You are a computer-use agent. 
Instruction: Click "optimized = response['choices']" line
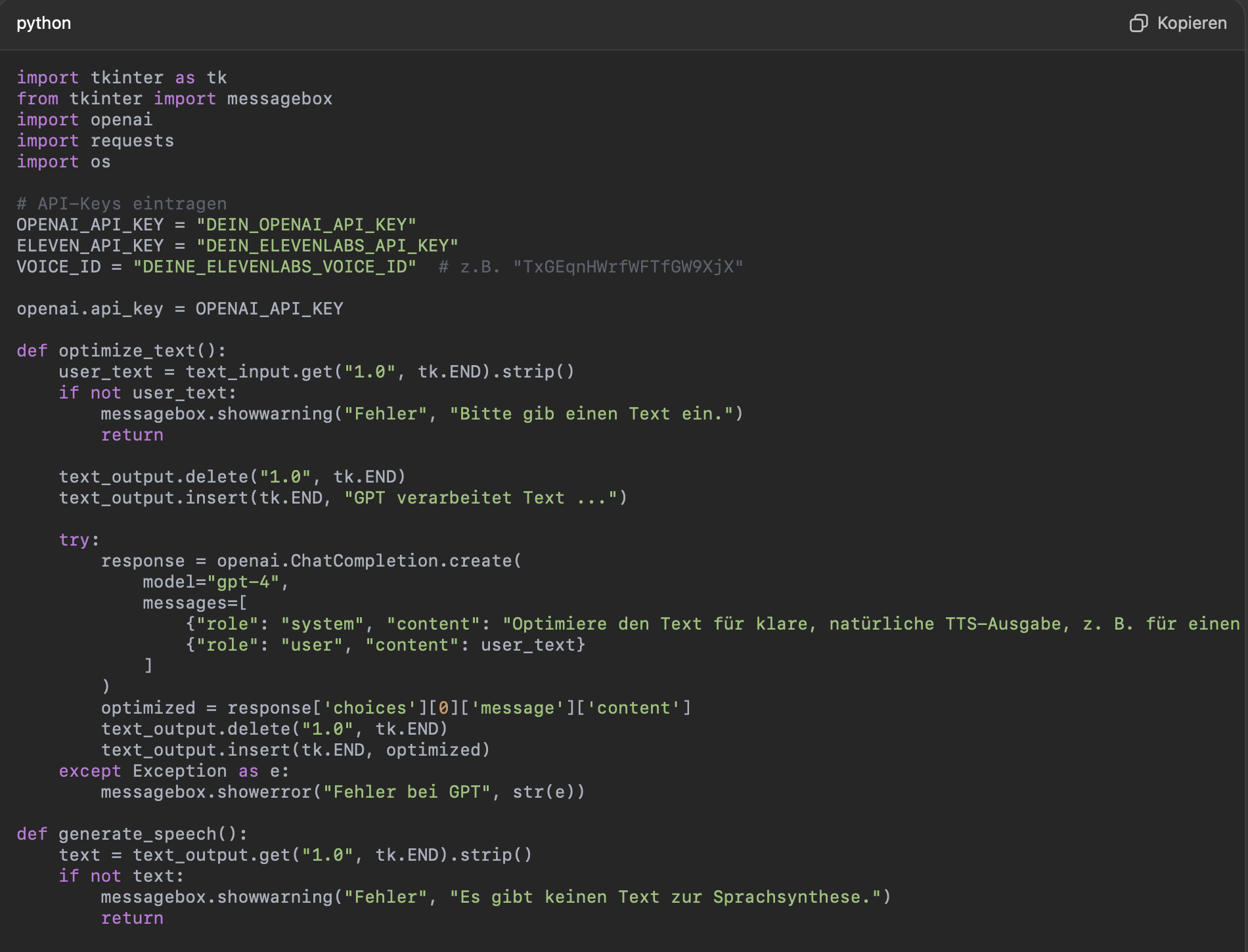(x=396, y=708)
